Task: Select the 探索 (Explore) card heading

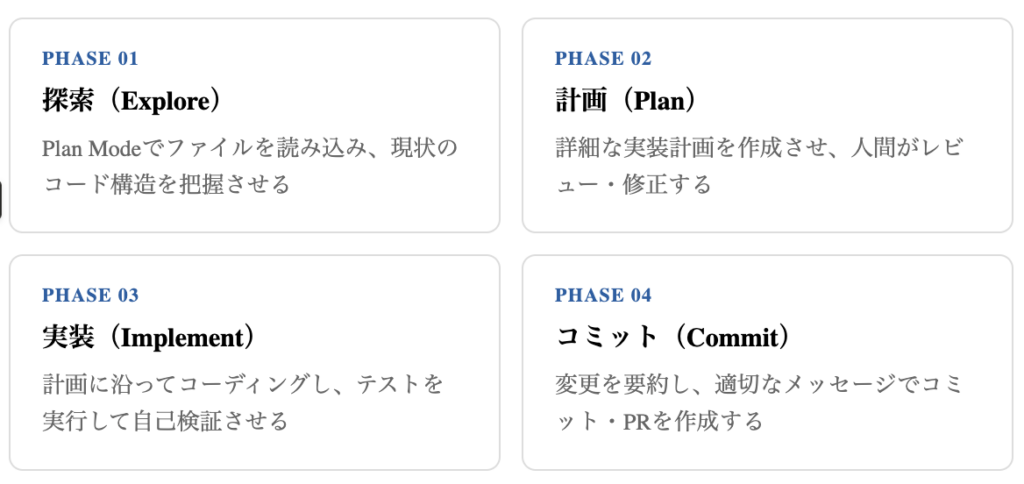Action: [x=131, y=101]
